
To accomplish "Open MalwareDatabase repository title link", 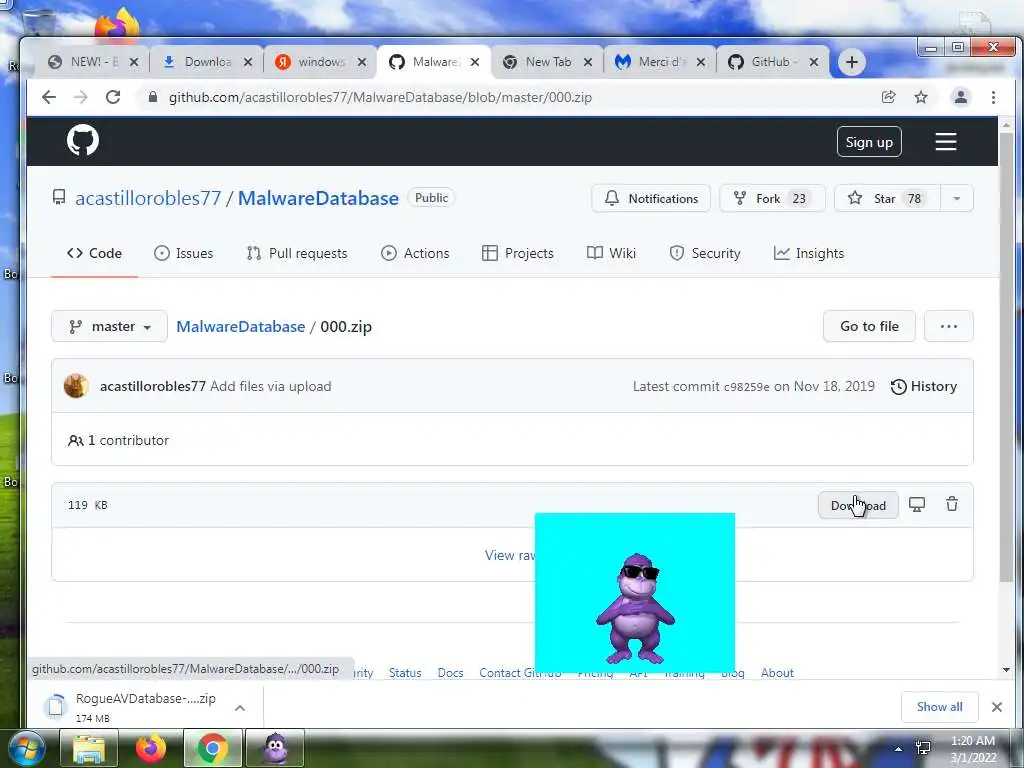I will [318, 199].
